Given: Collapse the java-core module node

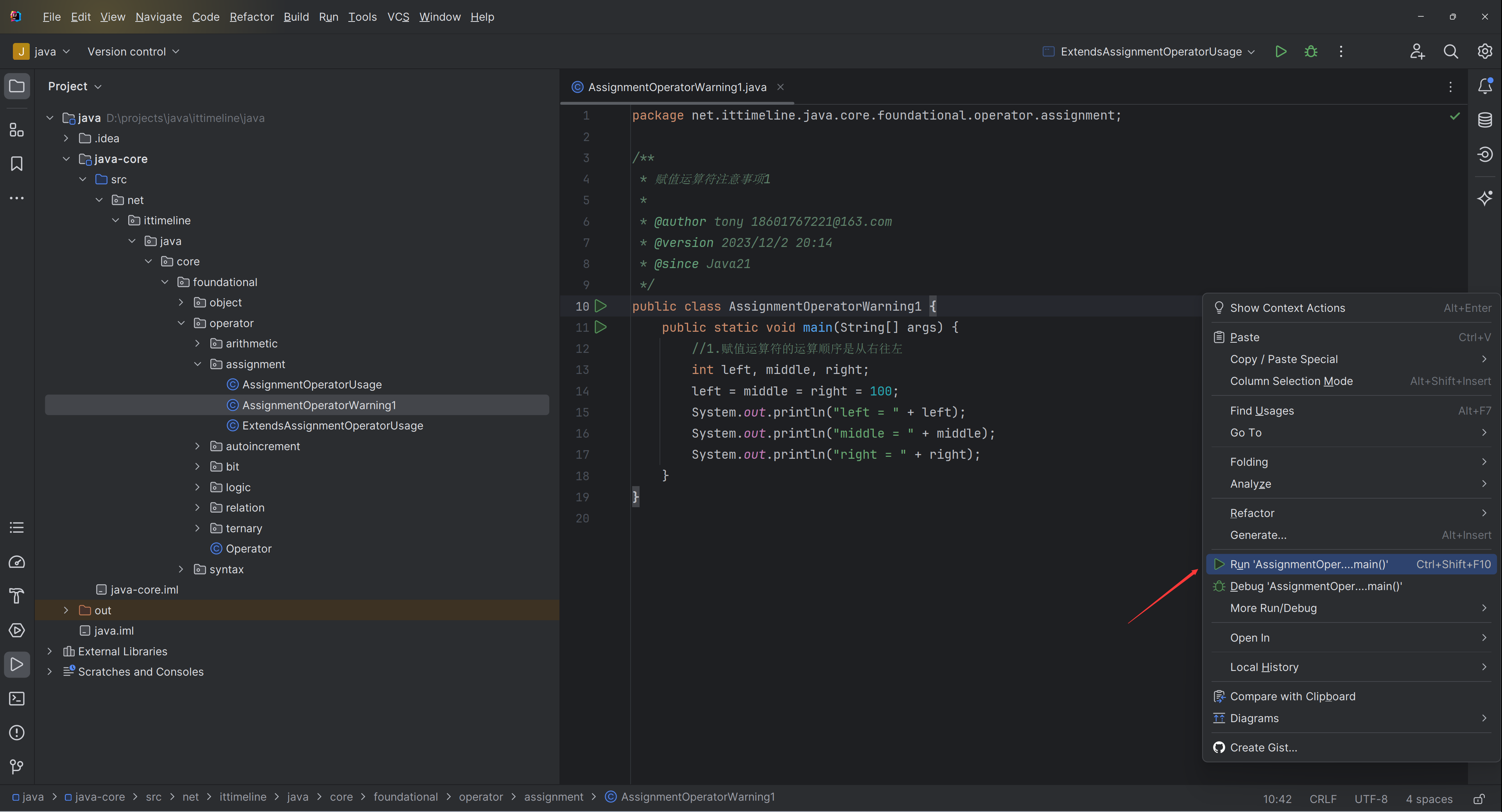Looking at the screenshot, I should pyautogui.click(x=66, y=159).
